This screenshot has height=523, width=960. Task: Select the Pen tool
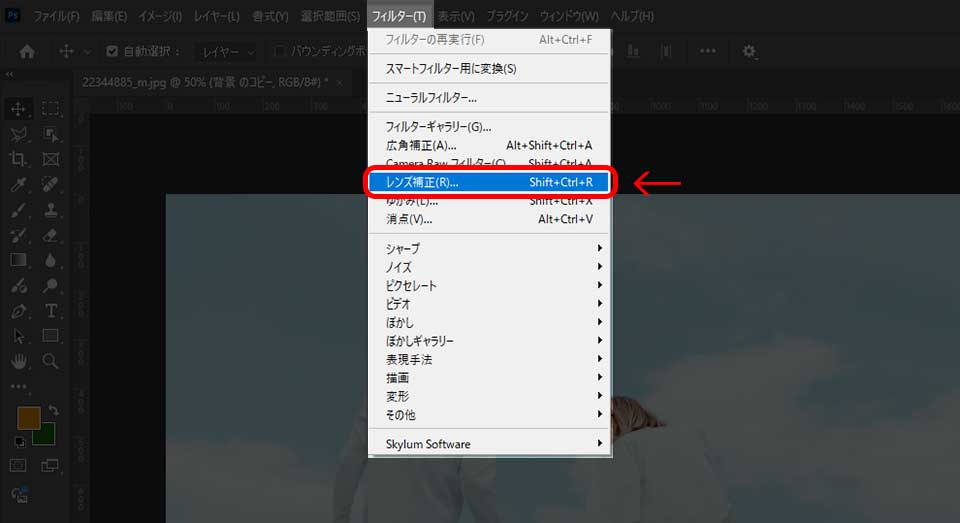coord(18,311)
